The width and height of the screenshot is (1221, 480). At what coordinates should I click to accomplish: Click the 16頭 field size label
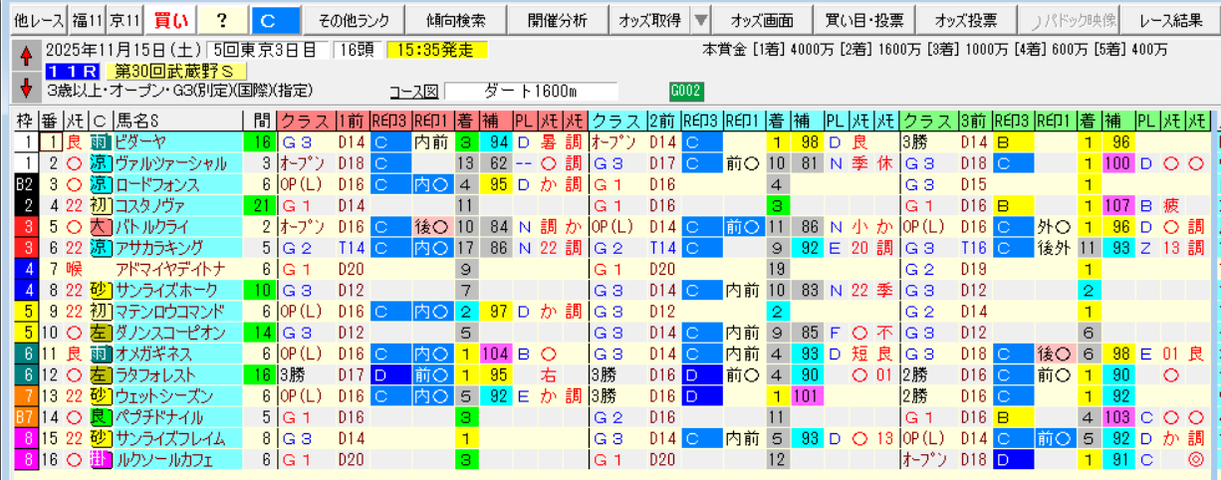[x=359, y=49]
